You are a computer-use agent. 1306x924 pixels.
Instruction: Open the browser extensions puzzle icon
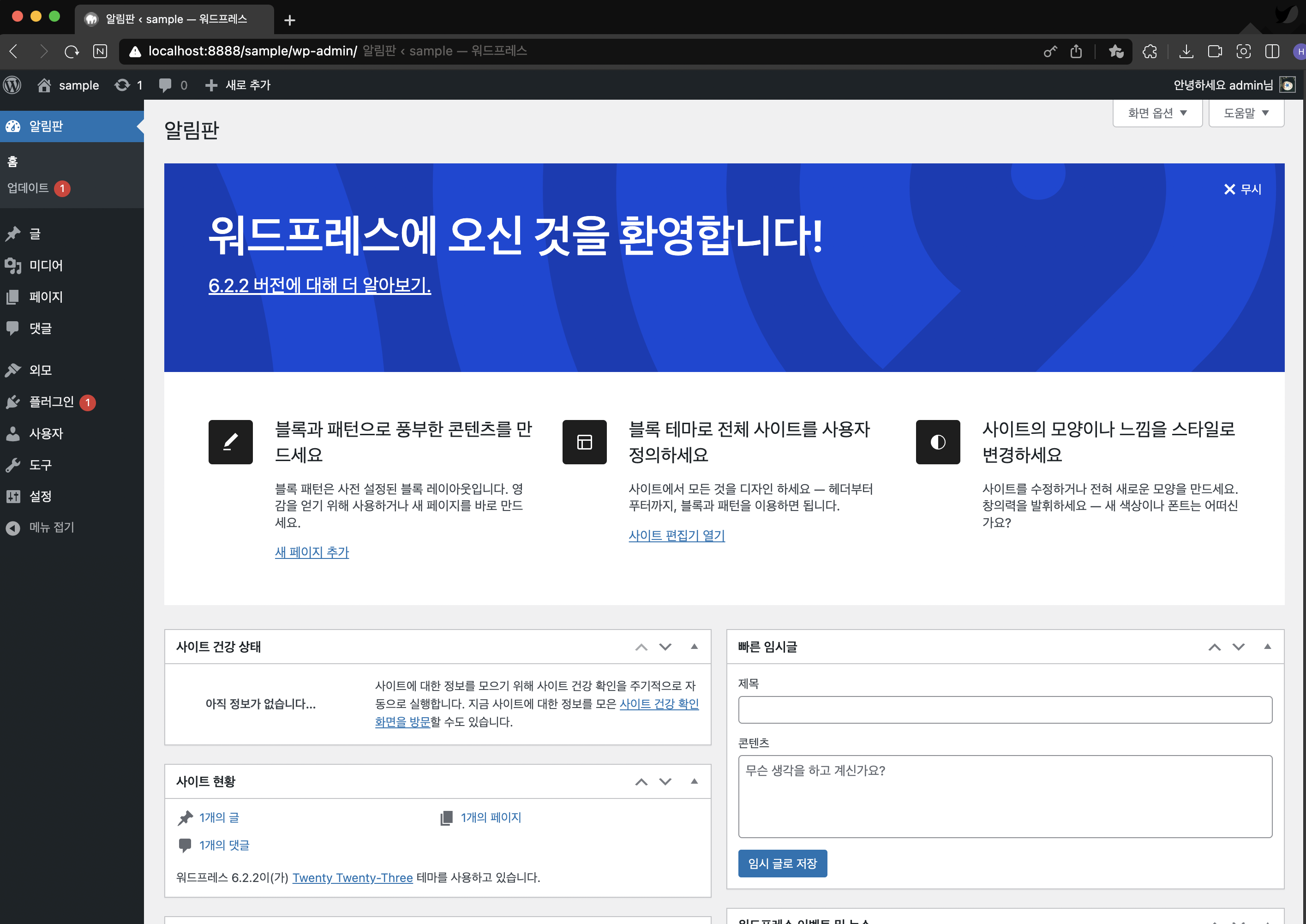pos(1150,52)
